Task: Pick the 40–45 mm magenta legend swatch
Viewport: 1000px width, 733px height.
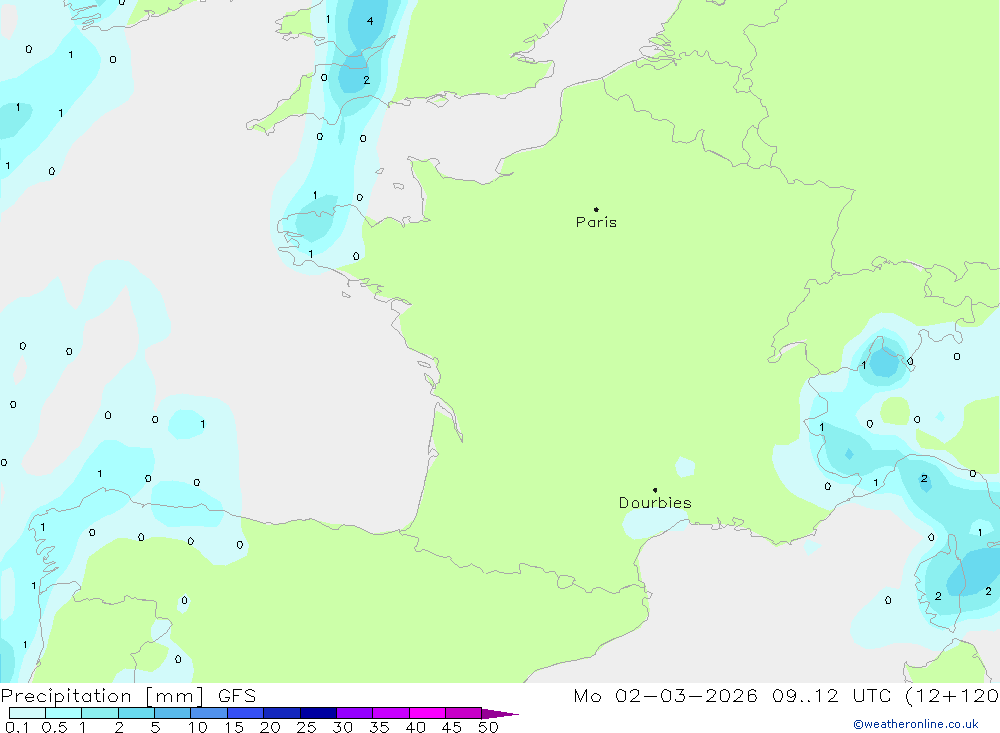Action: 427,713
